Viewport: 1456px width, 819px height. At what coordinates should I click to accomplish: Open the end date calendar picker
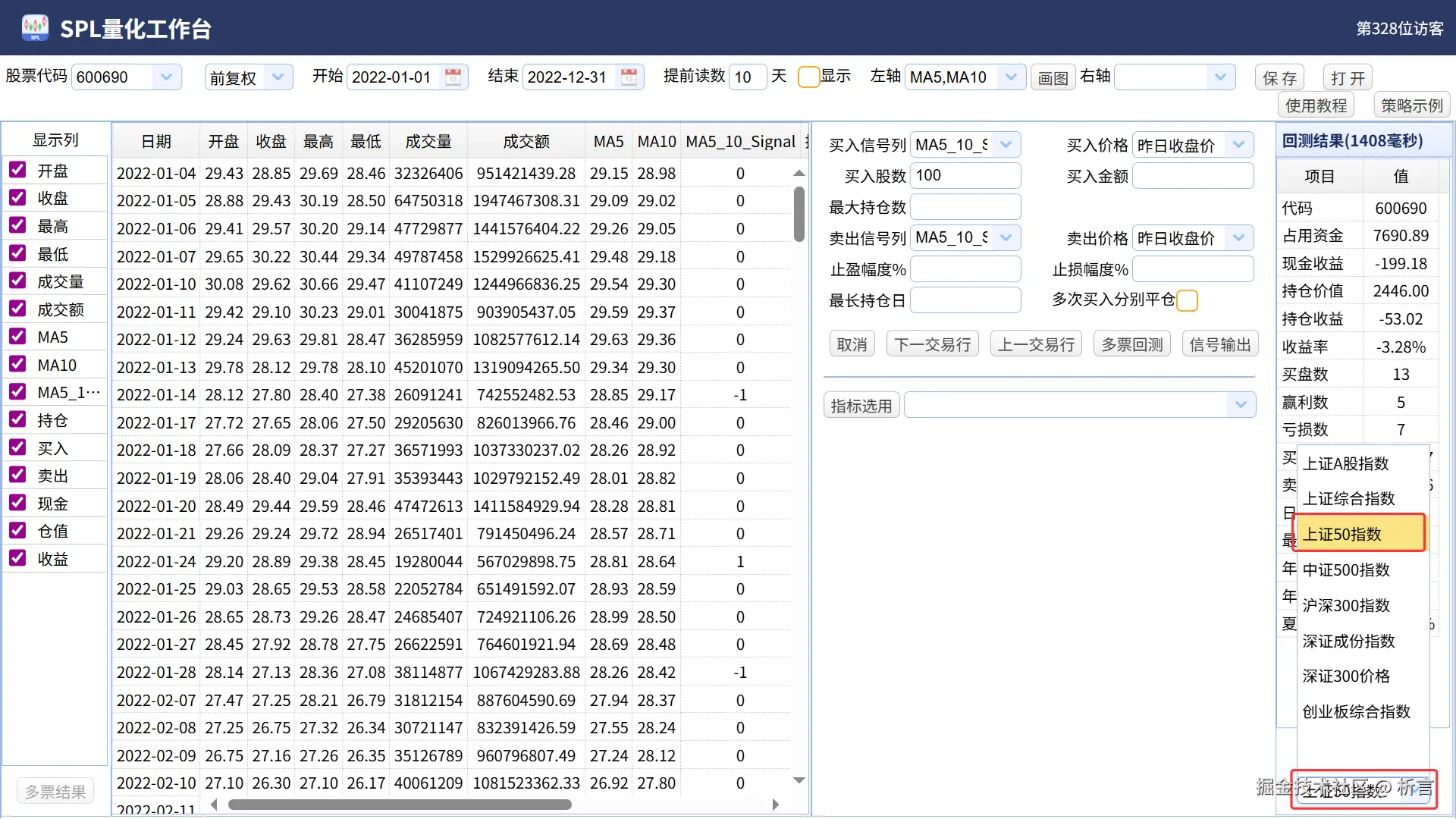coord(629,77)
